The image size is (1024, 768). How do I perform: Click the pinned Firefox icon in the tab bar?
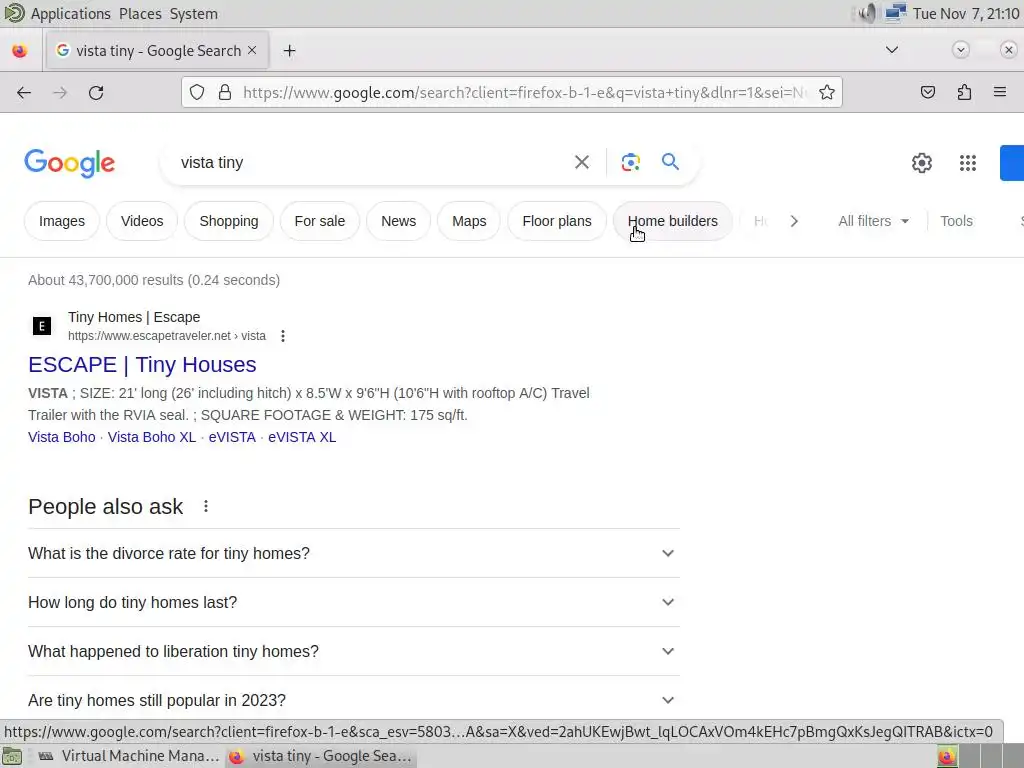pos(20,51)
